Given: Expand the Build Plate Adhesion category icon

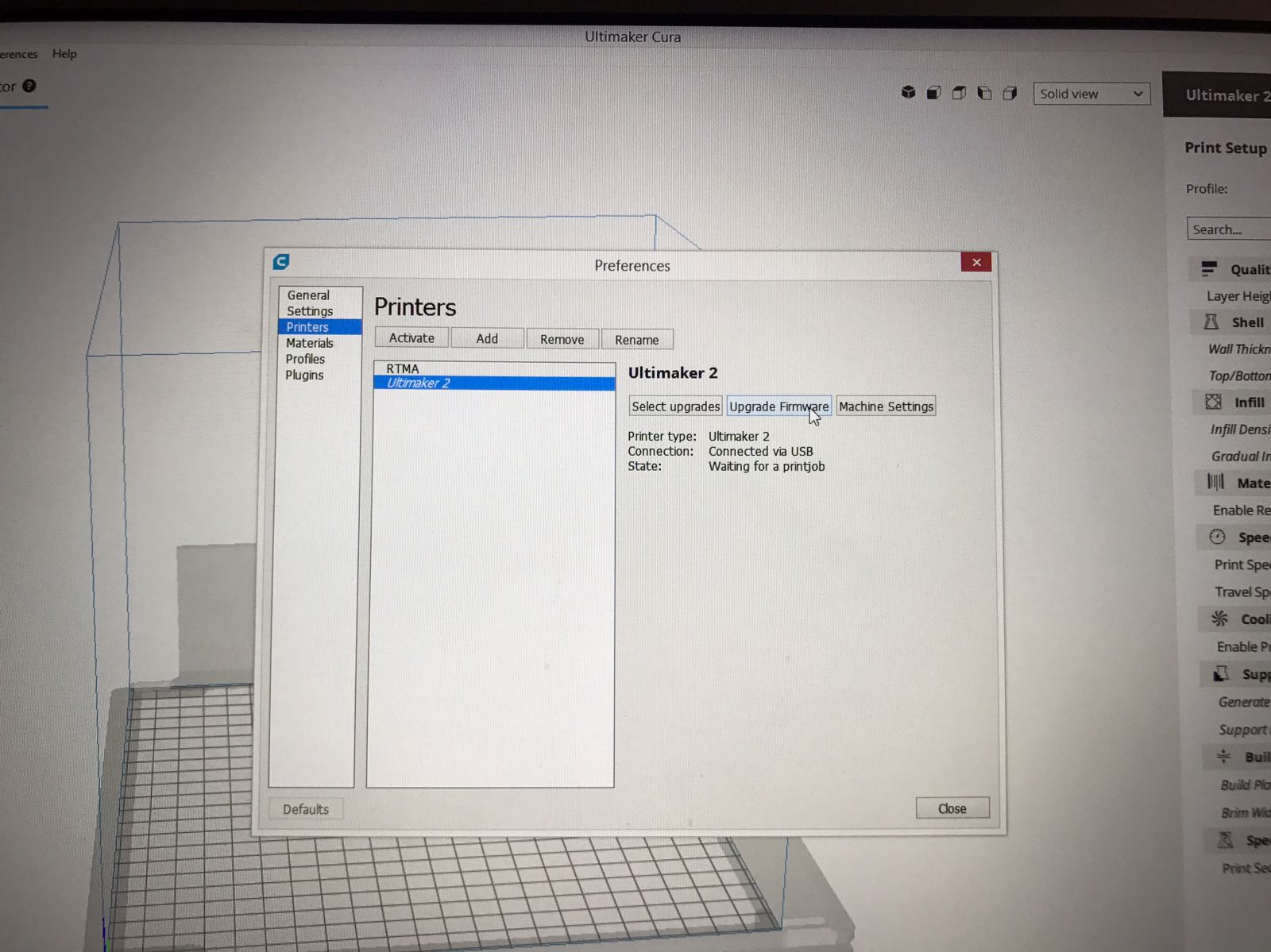Looking at the screenshot, I should point(1223,756).
